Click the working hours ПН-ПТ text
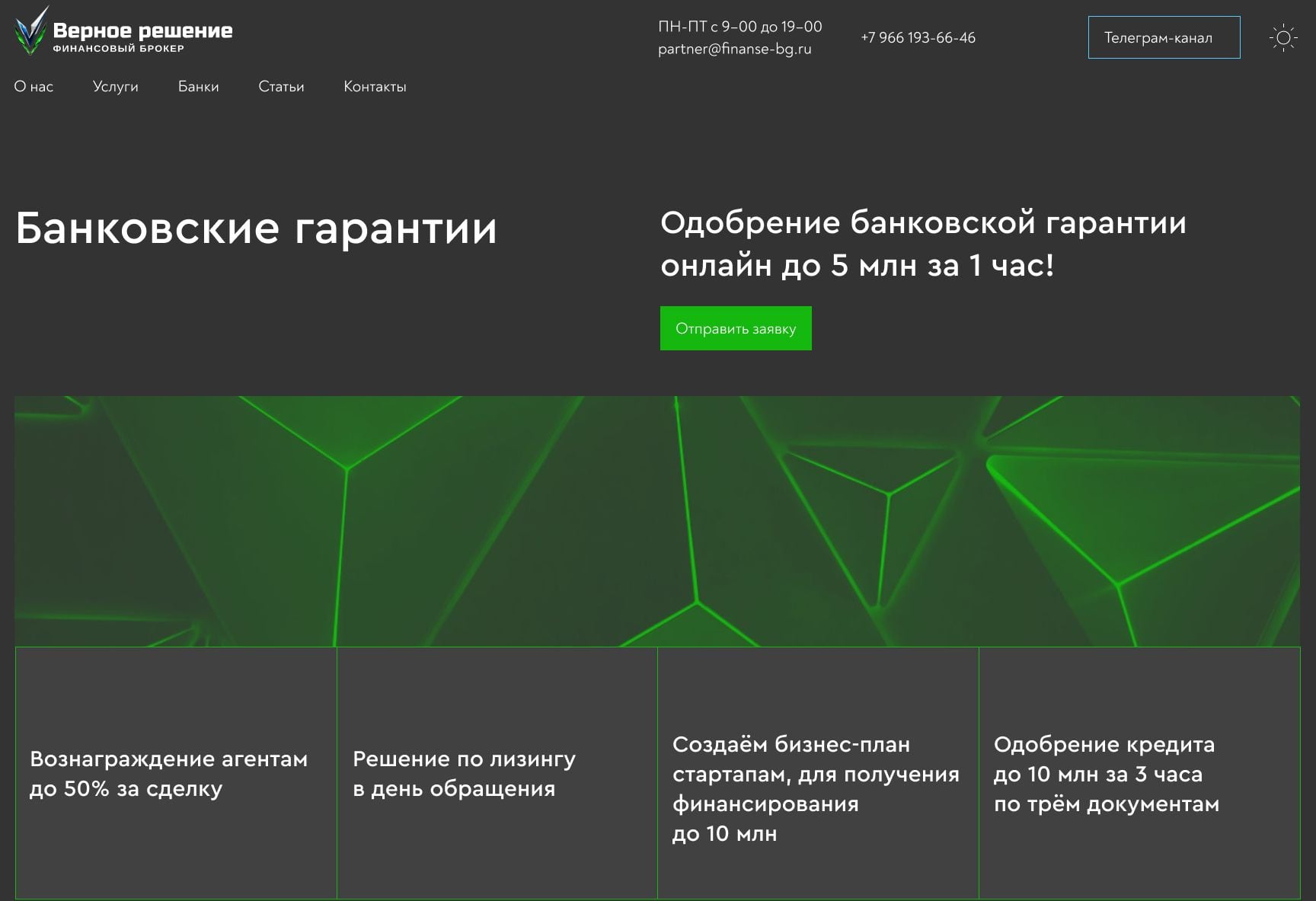The image size is (1316, 901). click(x=740, y=27)
